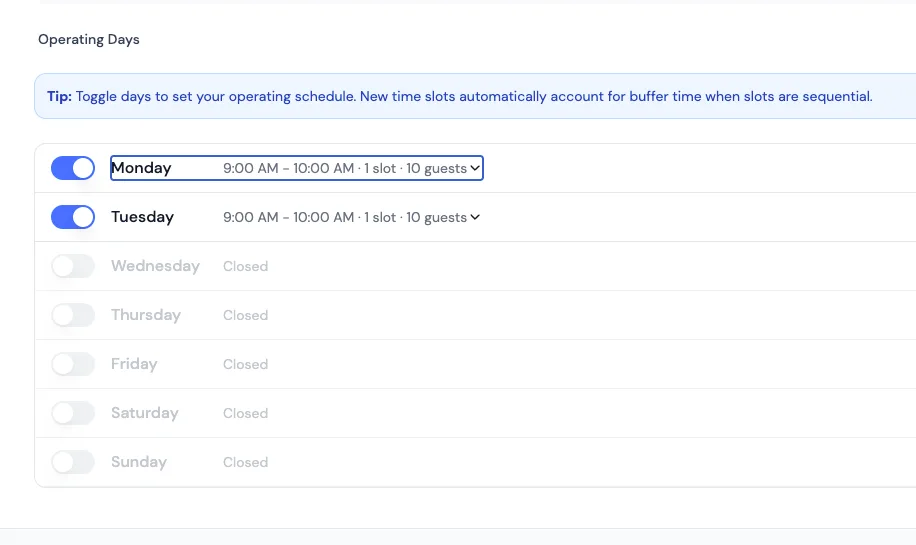Expand Monday's schedule chevron arrow
Viewport: 916px width, 545px height.
coord(475,169)
